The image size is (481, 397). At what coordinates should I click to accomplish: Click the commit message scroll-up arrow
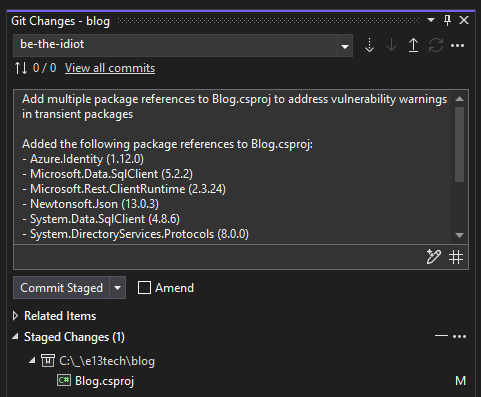click(459, 99)
